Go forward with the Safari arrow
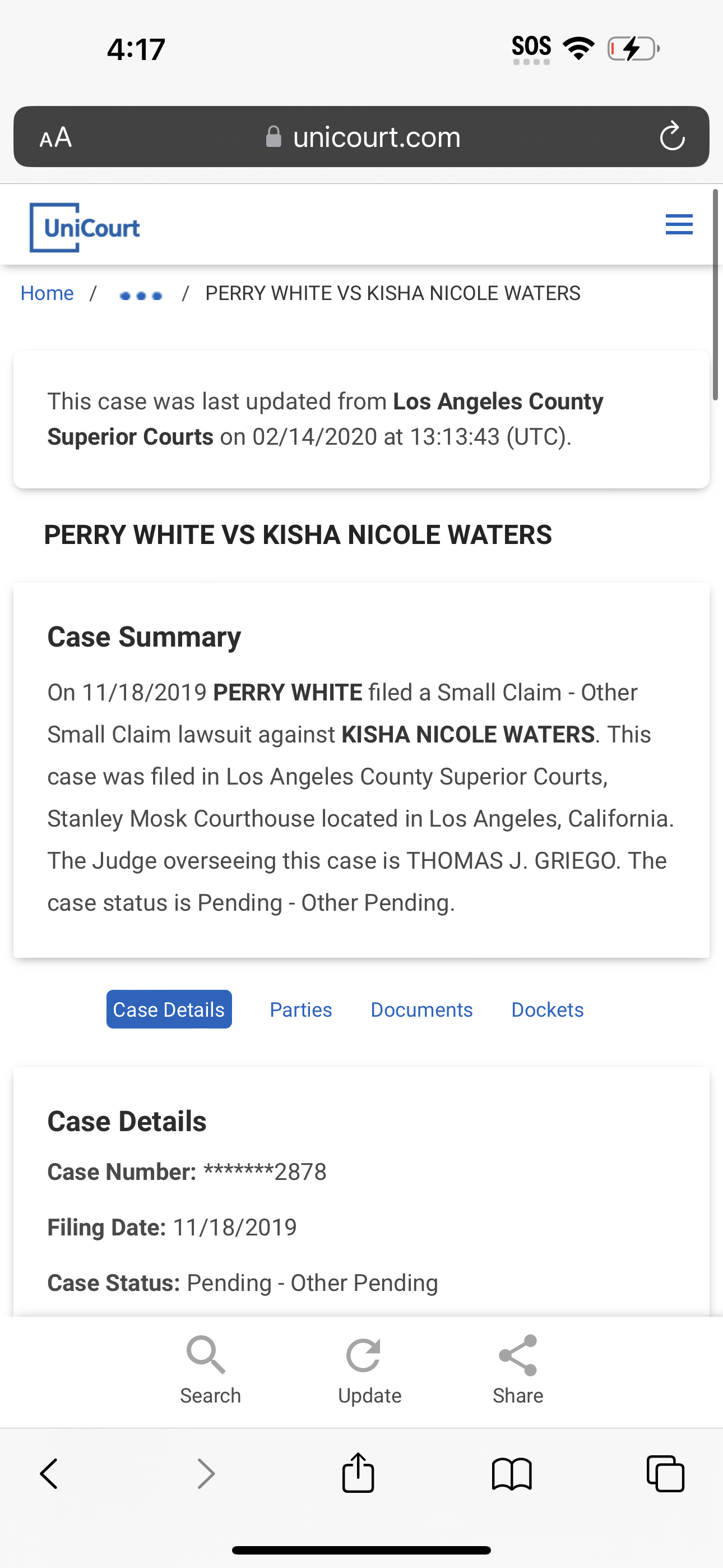The width and height of the screenshot is (723, 1568). [206, 1474]
